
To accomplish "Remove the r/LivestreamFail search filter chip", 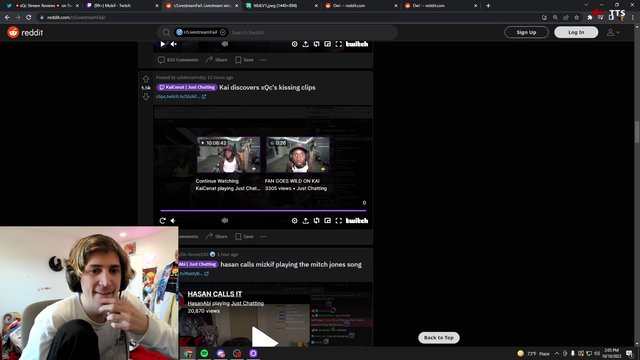I will pos(223,32).
